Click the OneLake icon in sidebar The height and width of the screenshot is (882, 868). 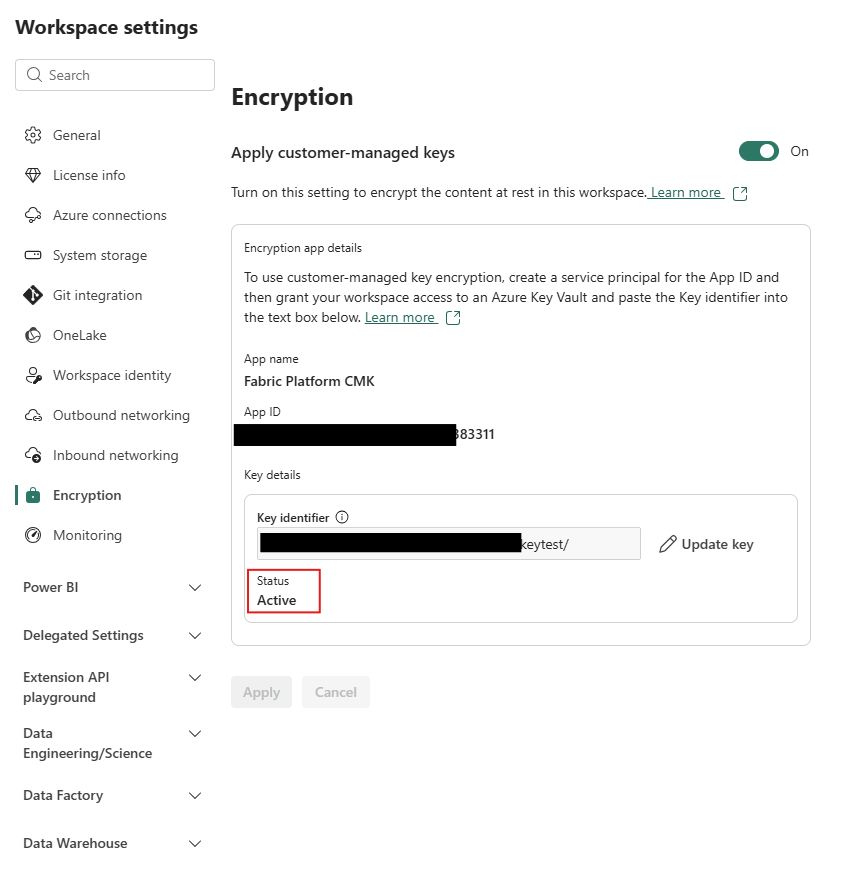(x=33, y=335)
